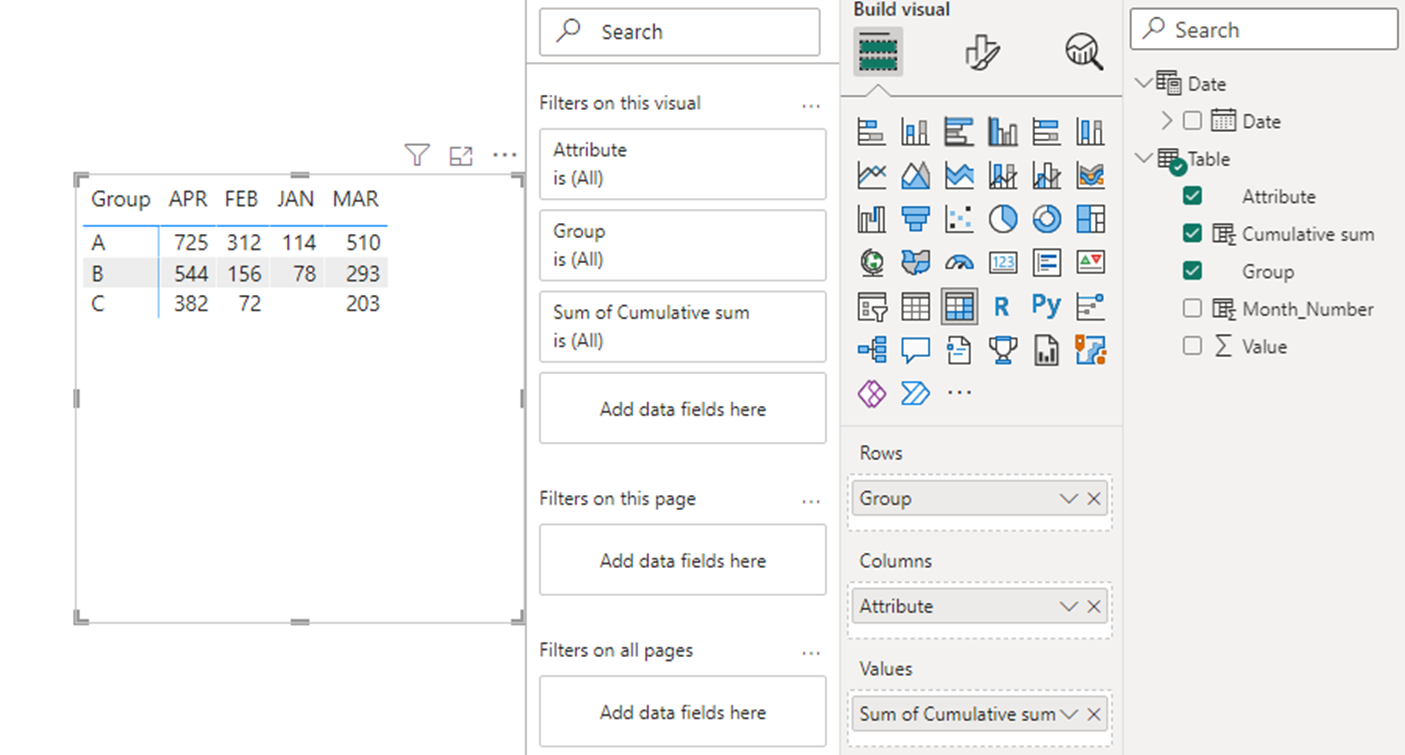Open more options for Filters on all pages
The height and width of the screenshot is (755, 1405).
click(x=811, y=652)
